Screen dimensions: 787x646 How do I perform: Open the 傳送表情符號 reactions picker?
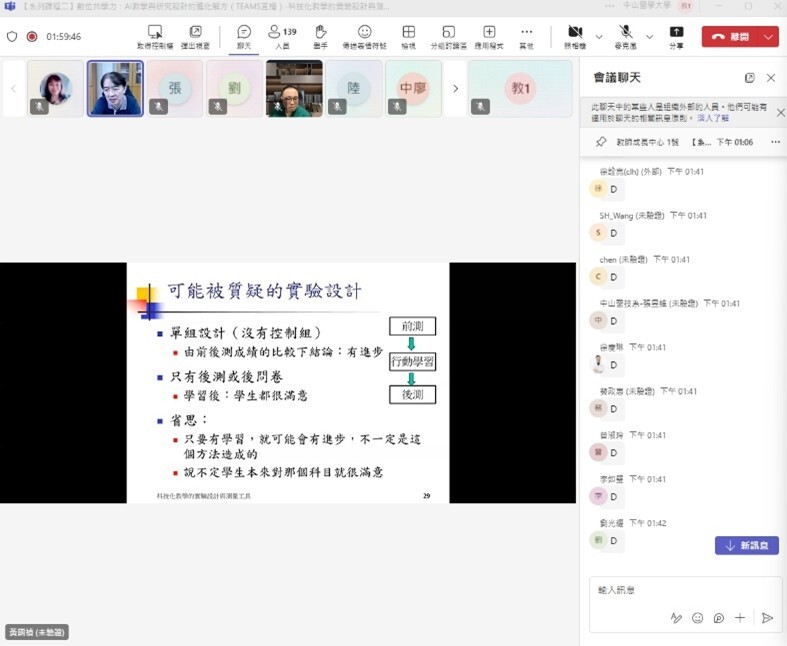point(365,36)
